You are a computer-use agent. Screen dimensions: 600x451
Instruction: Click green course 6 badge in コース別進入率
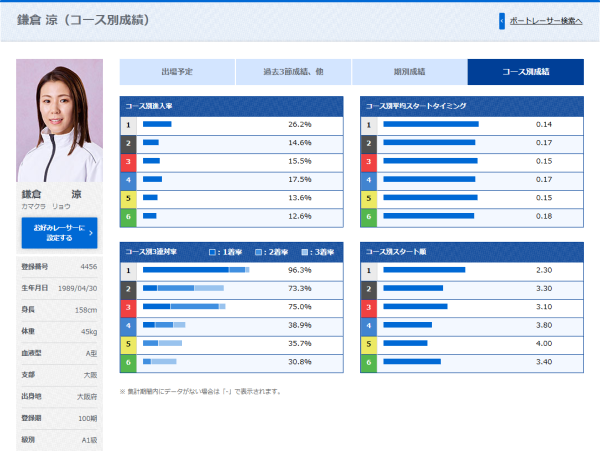pos(128,217)
